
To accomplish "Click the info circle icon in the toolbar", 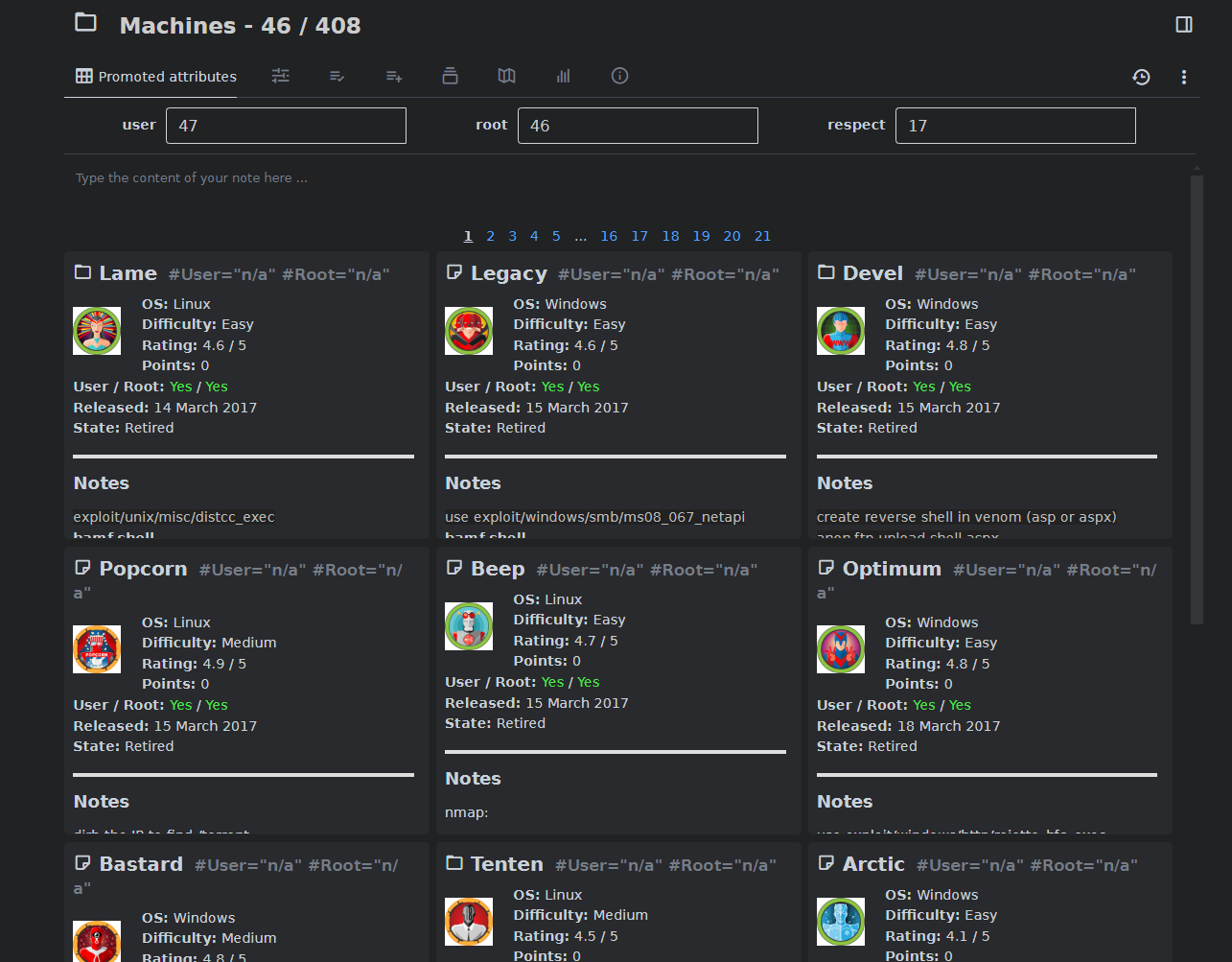I will (x=619, y=76).
